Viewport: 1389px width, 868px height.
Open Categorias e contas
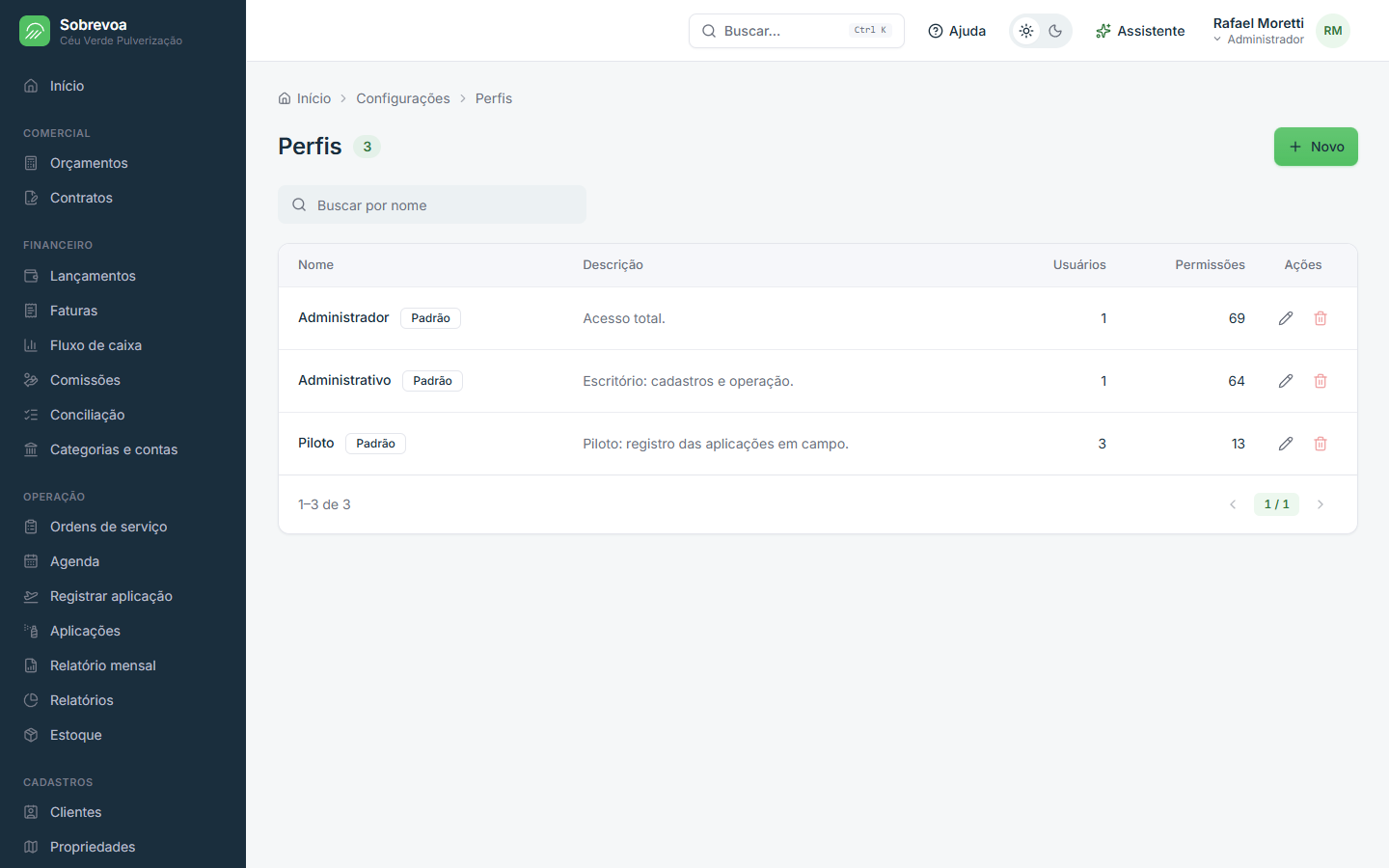pos(123,449)
